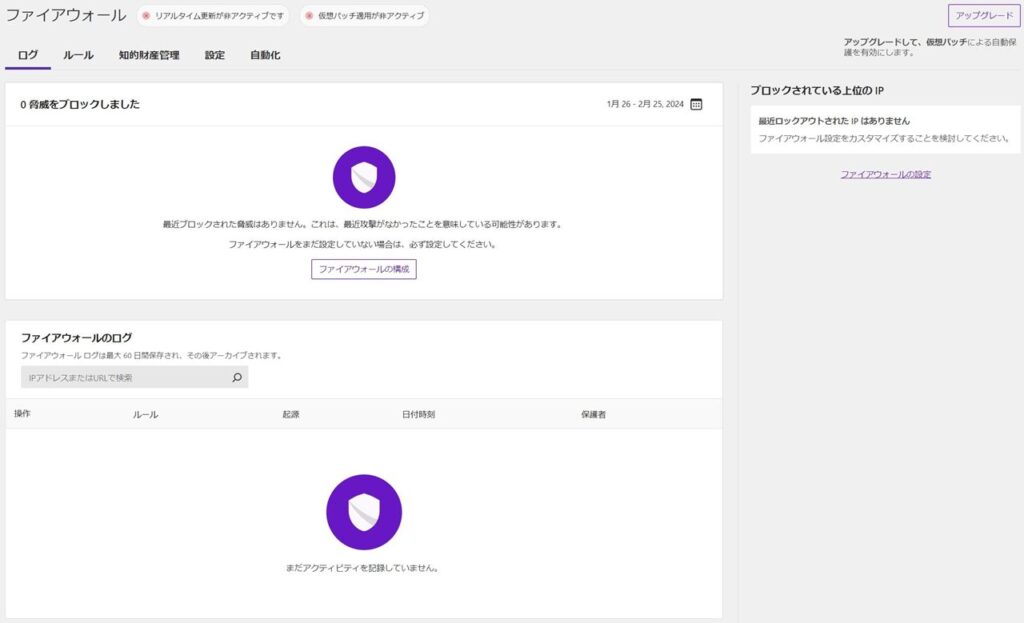Click the purple shield in threats panel

[x=363, y=177]
